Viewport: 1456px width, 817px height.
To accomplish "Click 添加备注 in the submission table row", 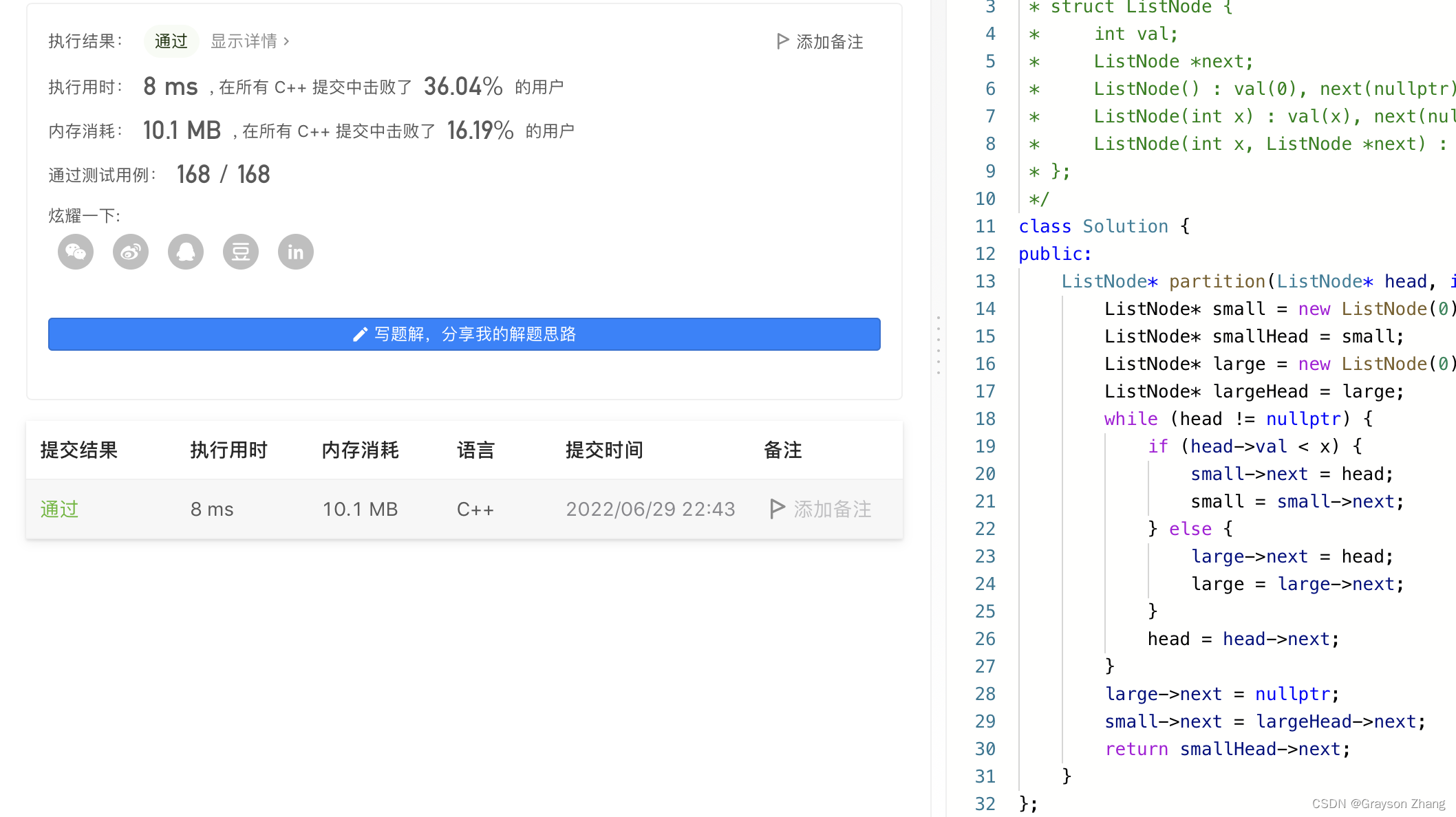I will [821, 509].
